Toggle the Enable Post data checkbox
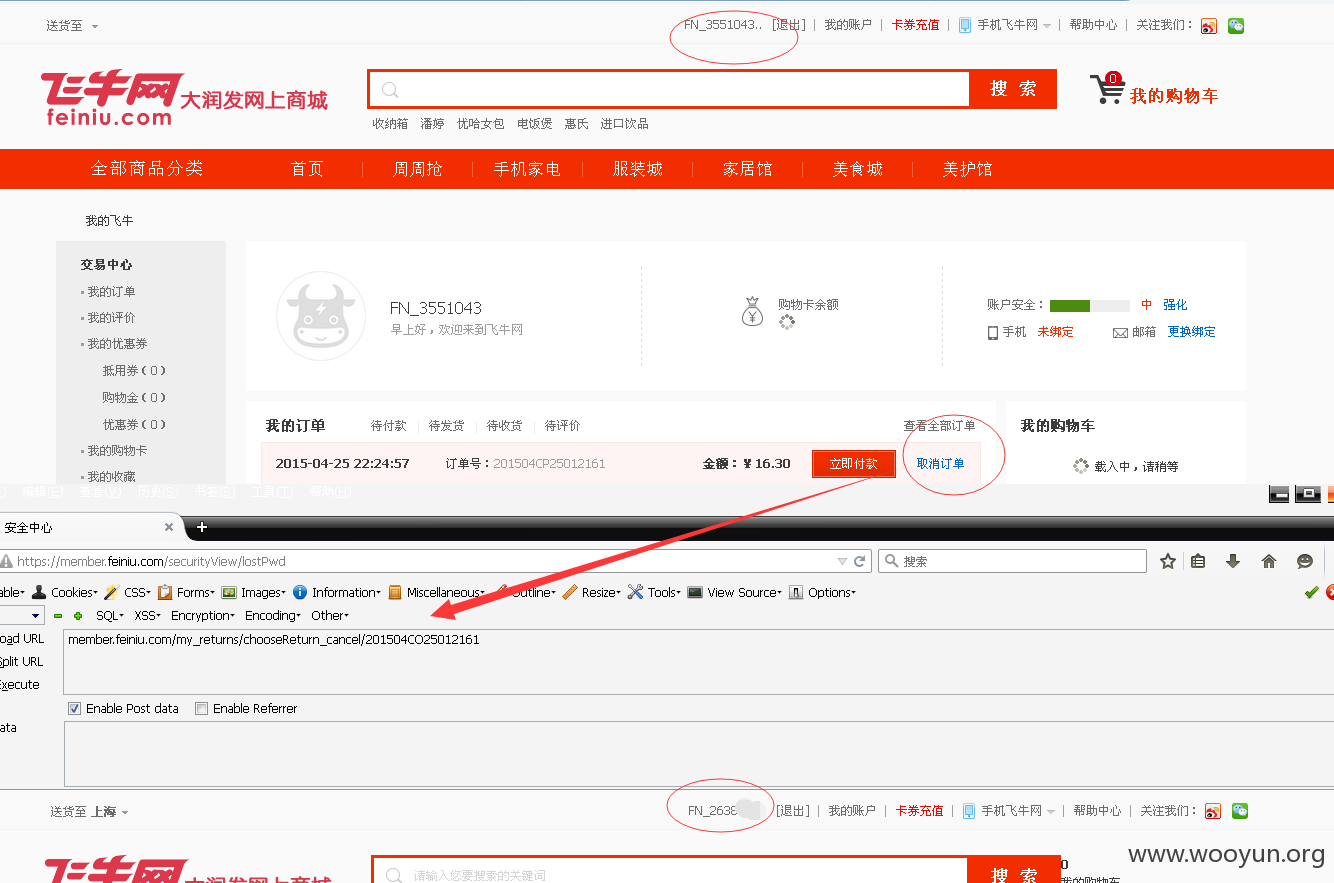The image size is (1334, 883). [x=74, y=708]
